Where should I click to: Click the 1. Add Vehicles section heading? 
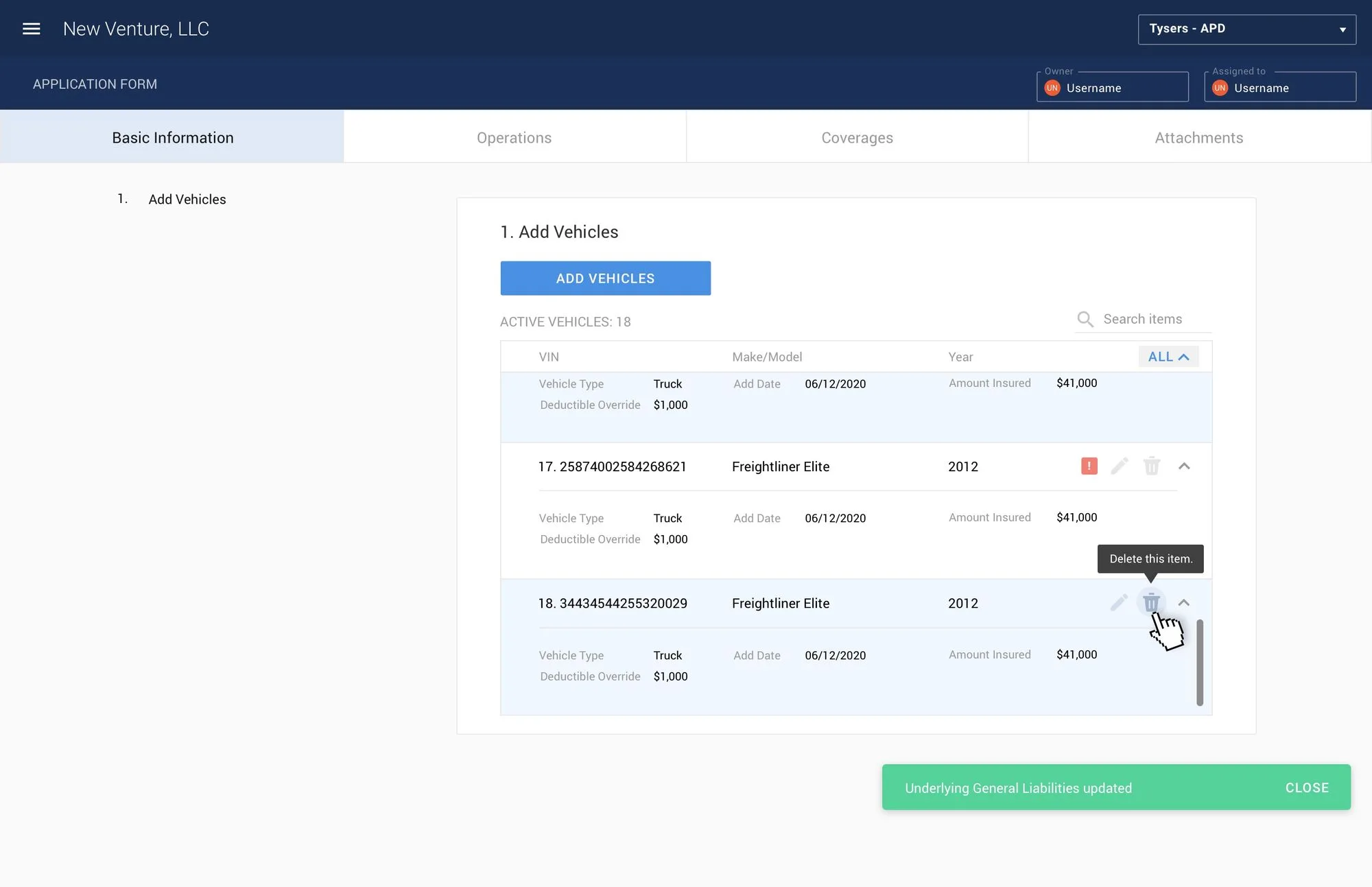pos(559,232)
